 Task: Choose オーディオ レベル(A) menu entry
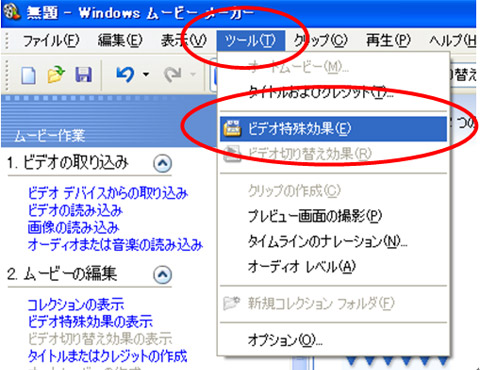(x=333, y=267)
